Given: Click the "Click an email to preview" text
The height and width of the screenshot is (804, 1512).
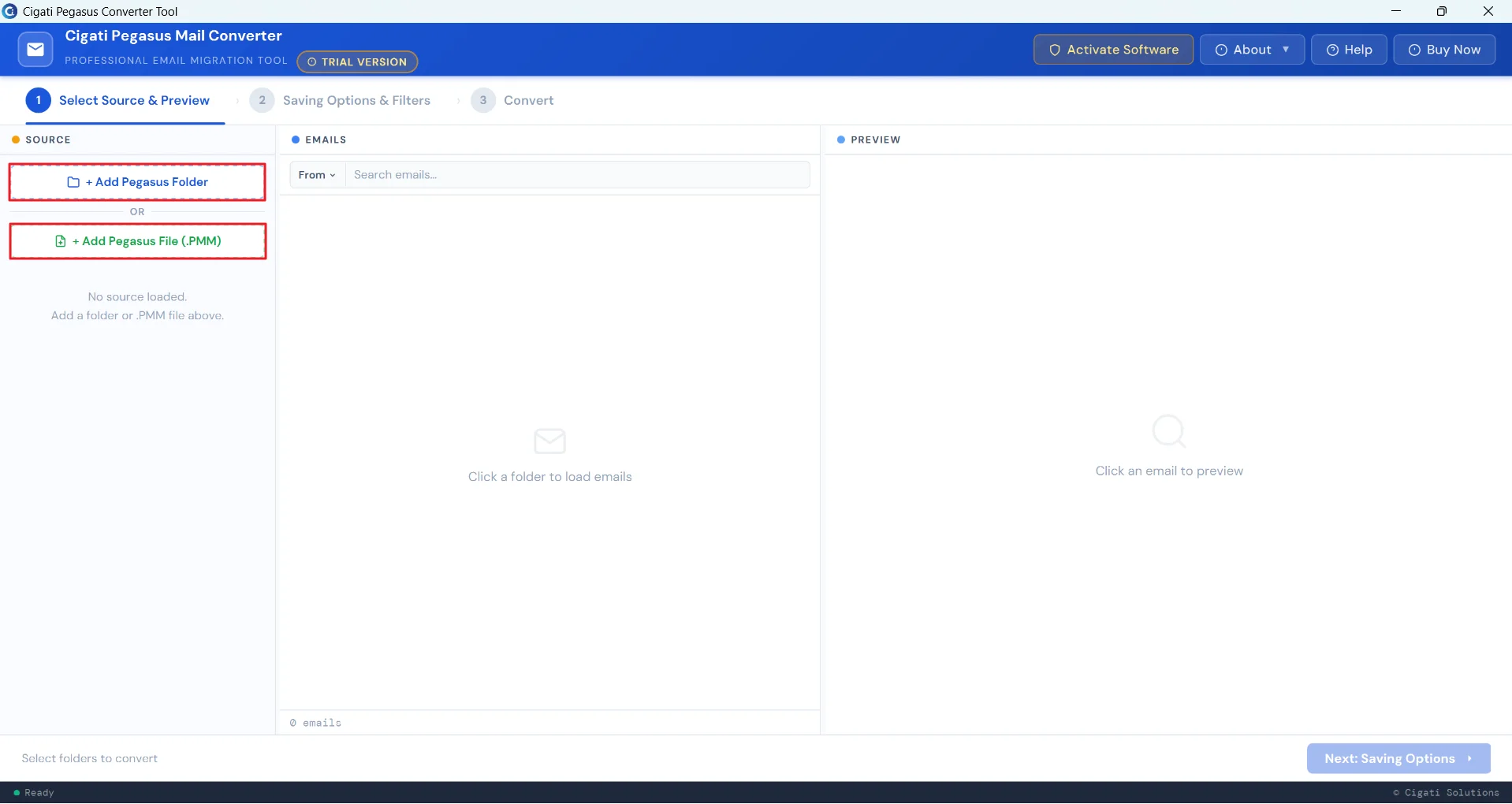Looking at the screenshot, I should 1169,471.
